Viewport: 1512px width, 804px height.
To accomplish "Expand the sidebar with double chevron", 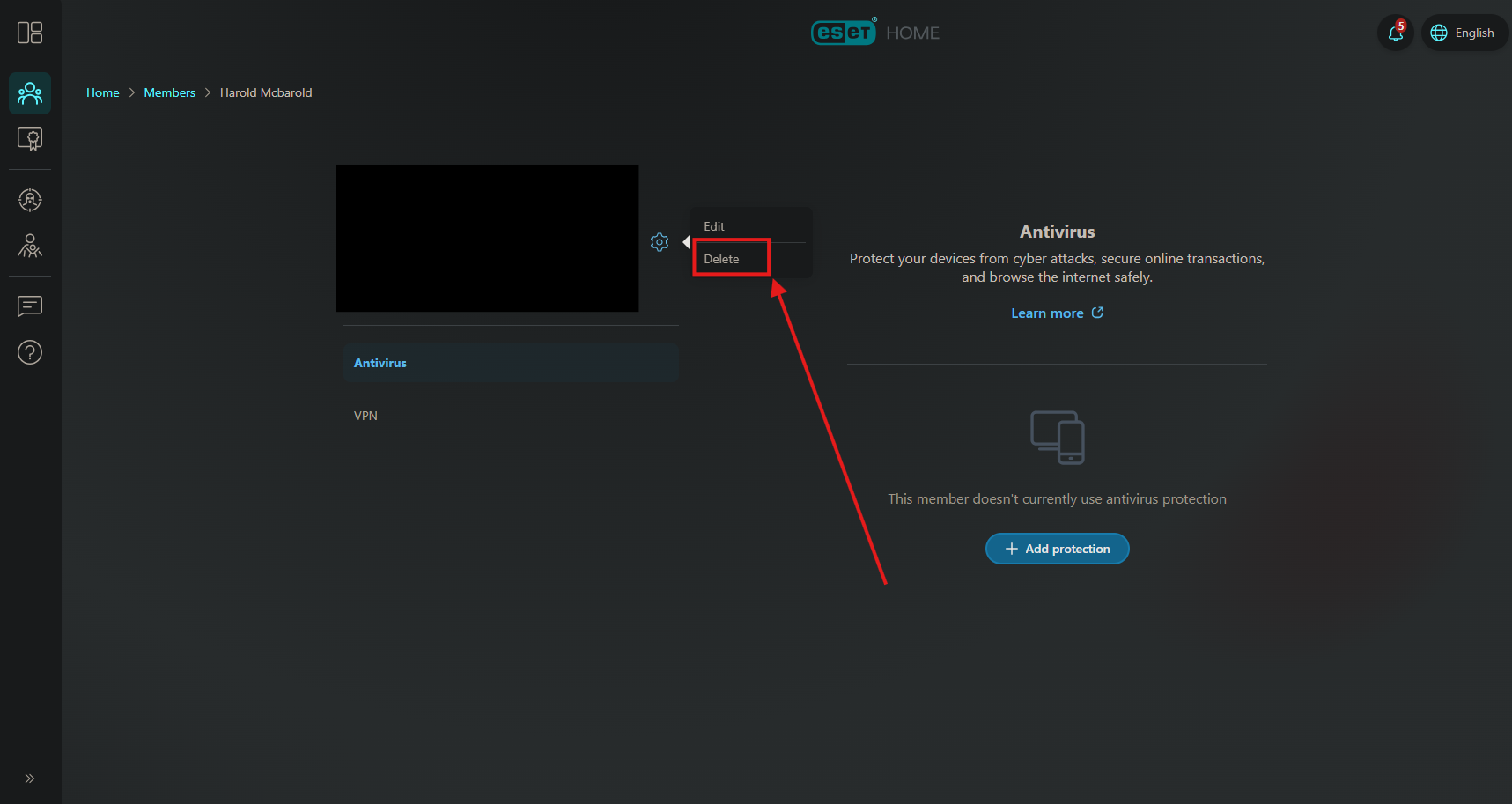I will (30, 778).
